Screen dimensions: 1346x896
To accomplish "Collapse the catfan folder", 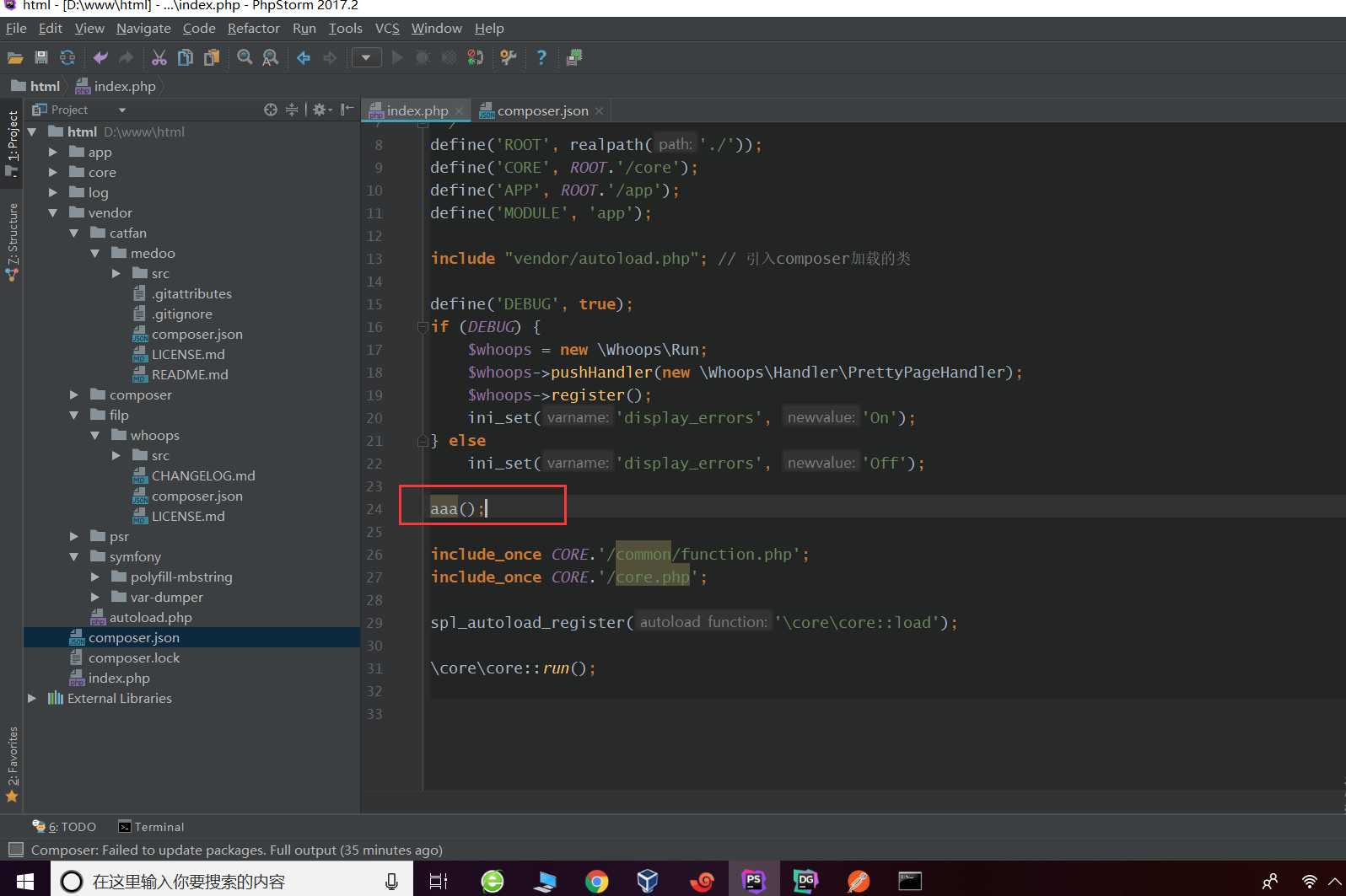I will (74, 233).
